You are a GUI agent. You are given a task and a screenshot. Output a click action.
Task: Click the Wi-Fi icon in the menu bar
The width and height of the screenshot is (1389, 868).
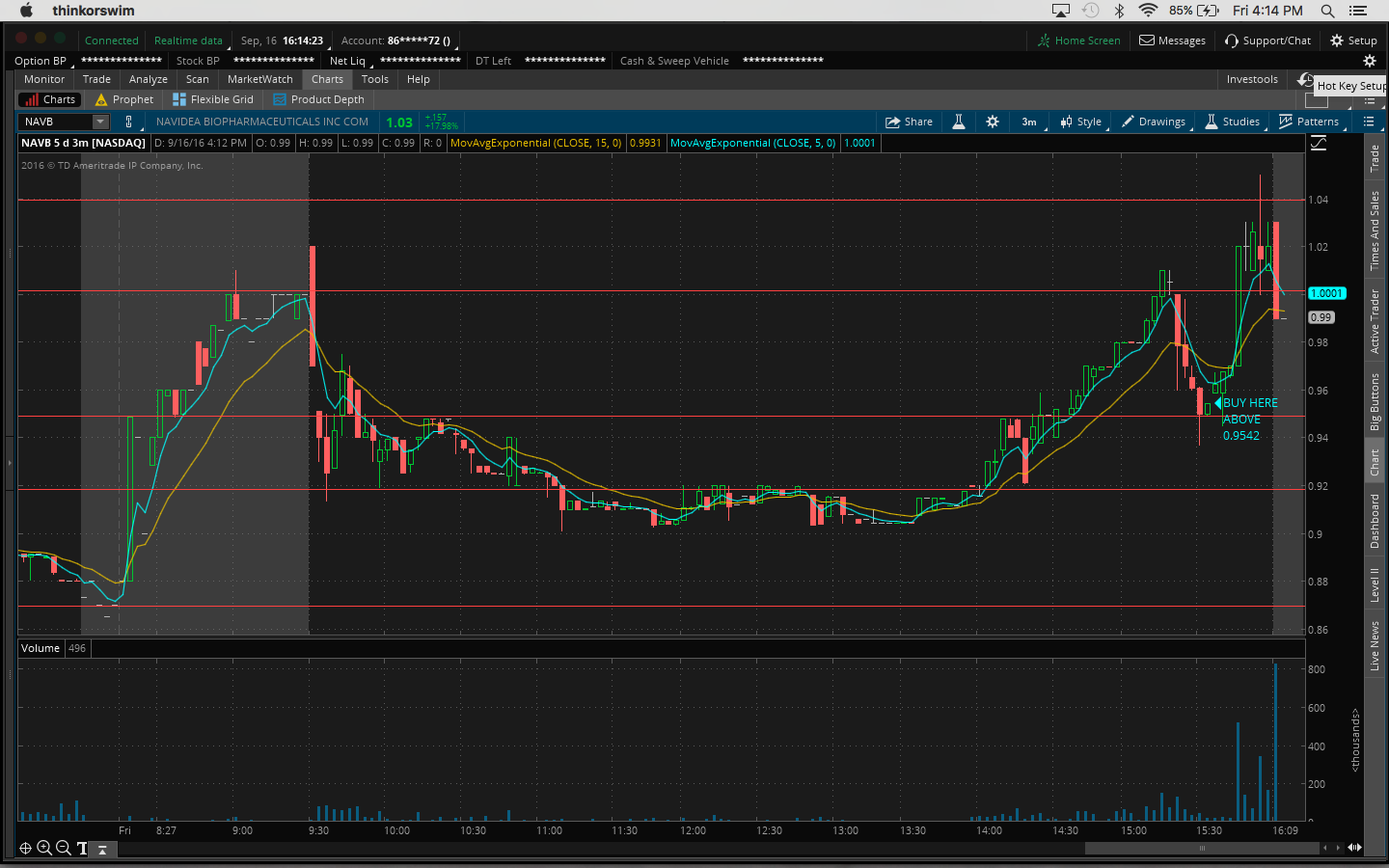tap(1148, 11)
